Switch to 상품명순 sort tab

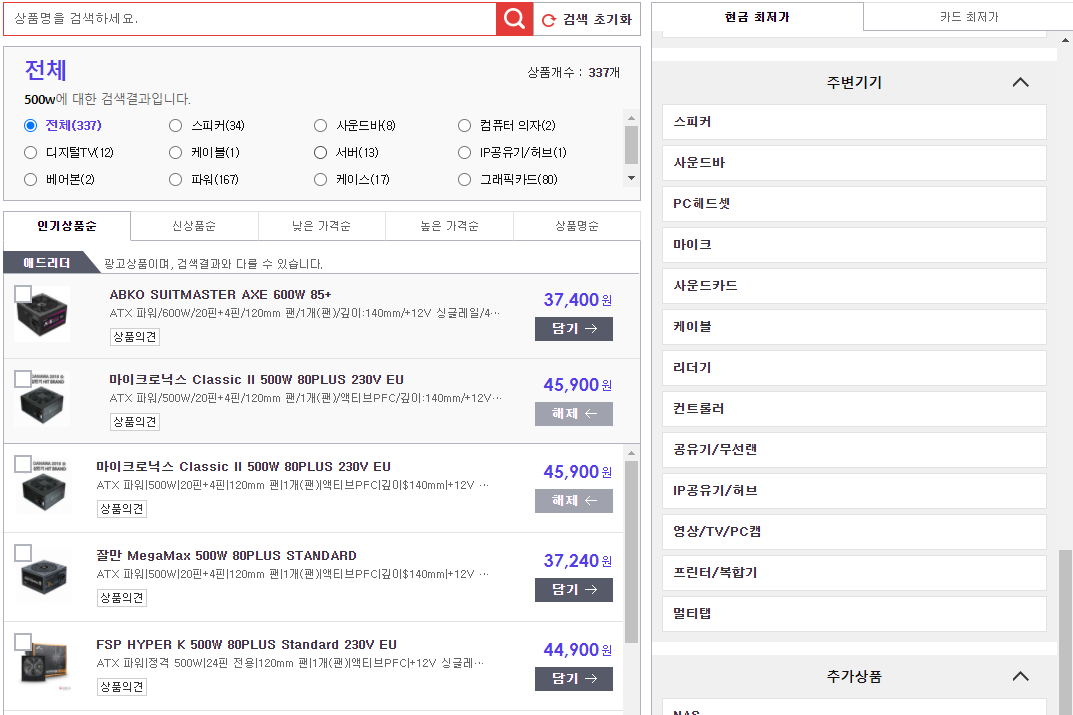point(577,226)
